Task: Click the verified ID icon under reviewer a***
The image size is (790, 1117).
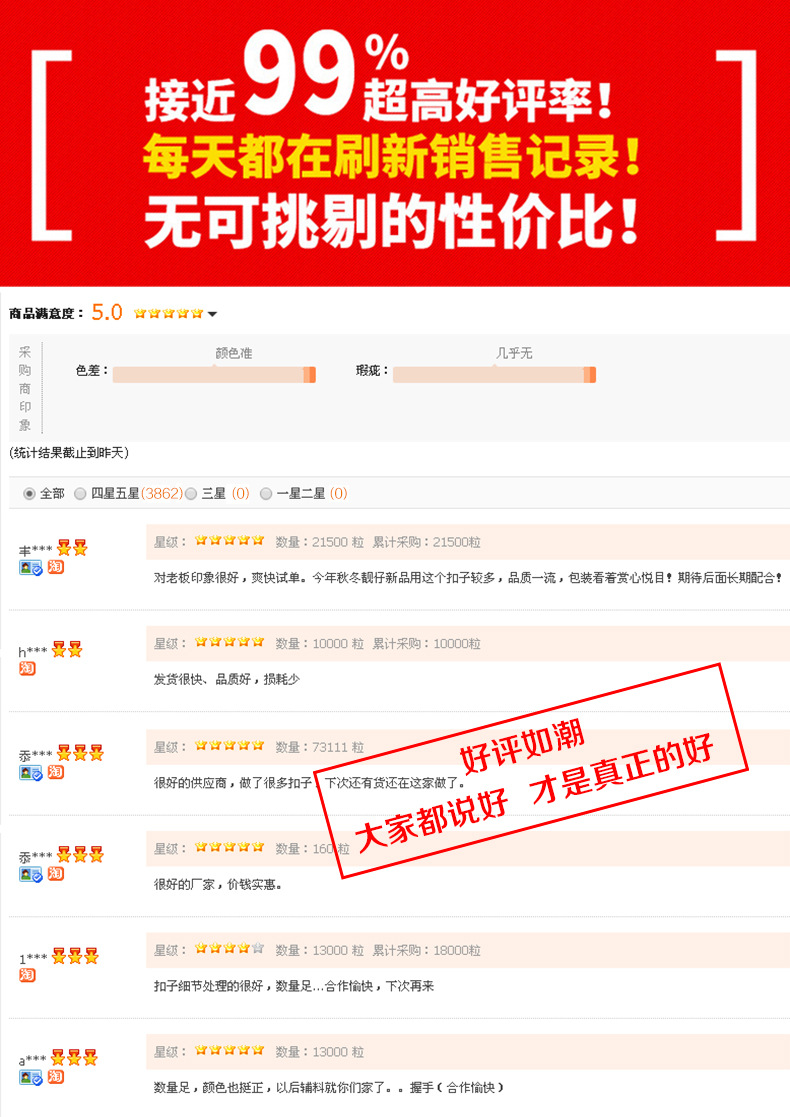Action: [31, 1078]
